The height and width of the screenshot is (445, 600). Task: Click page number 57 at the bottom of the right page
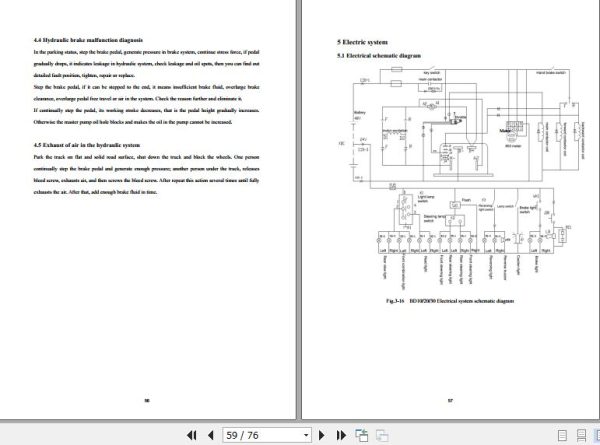coord(450,401)
